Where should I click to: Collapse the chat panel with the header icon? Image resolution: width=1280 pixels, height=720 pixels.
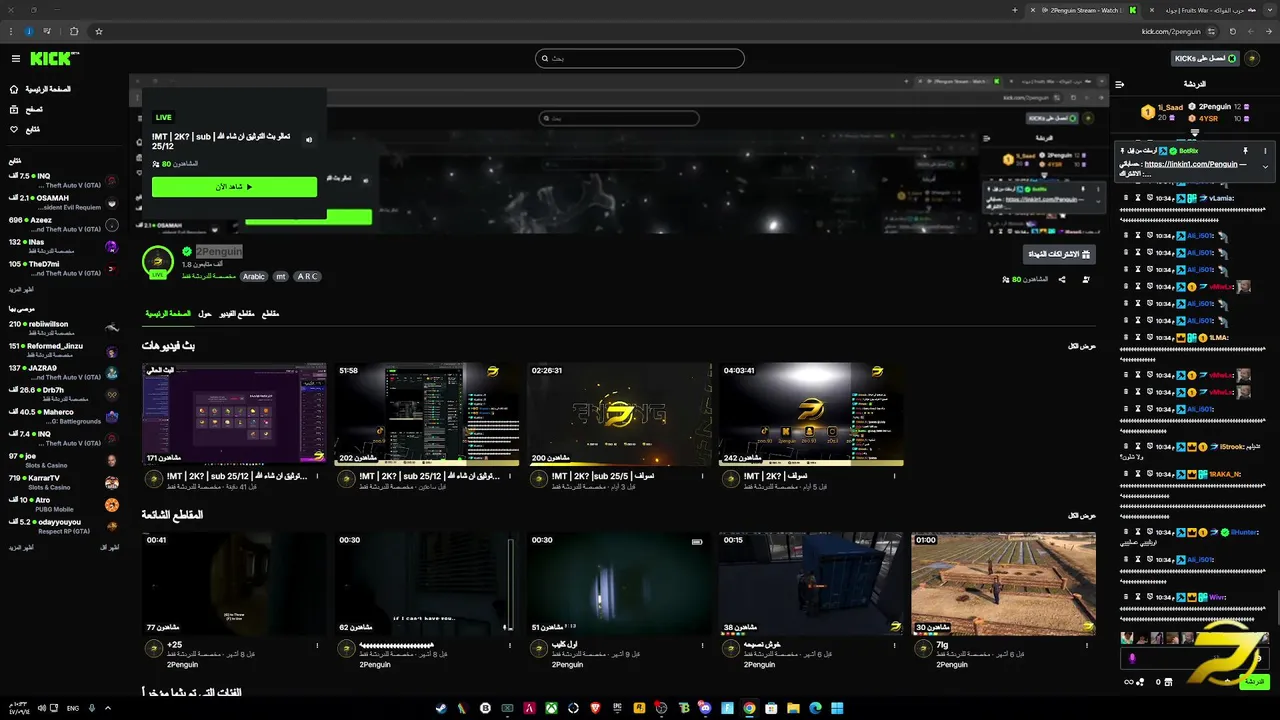[x=1120, y=84]
